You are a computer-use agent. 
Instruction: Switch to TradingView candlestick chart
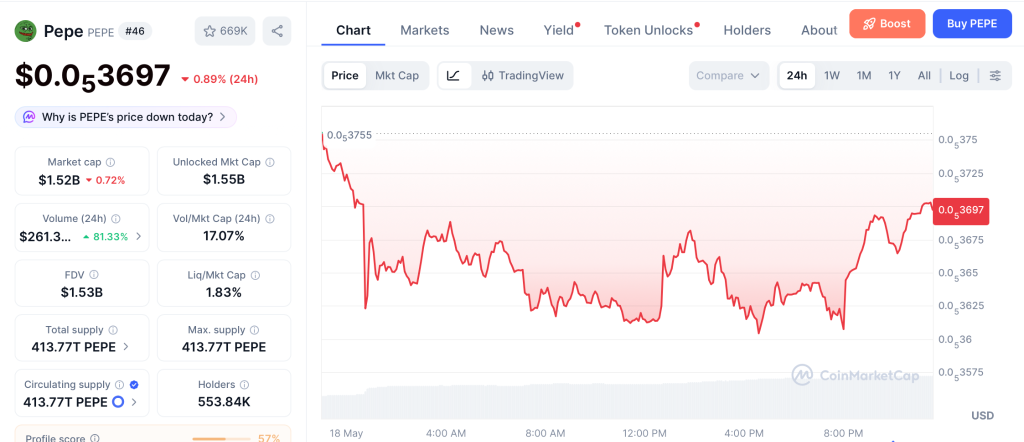point(522,76)
